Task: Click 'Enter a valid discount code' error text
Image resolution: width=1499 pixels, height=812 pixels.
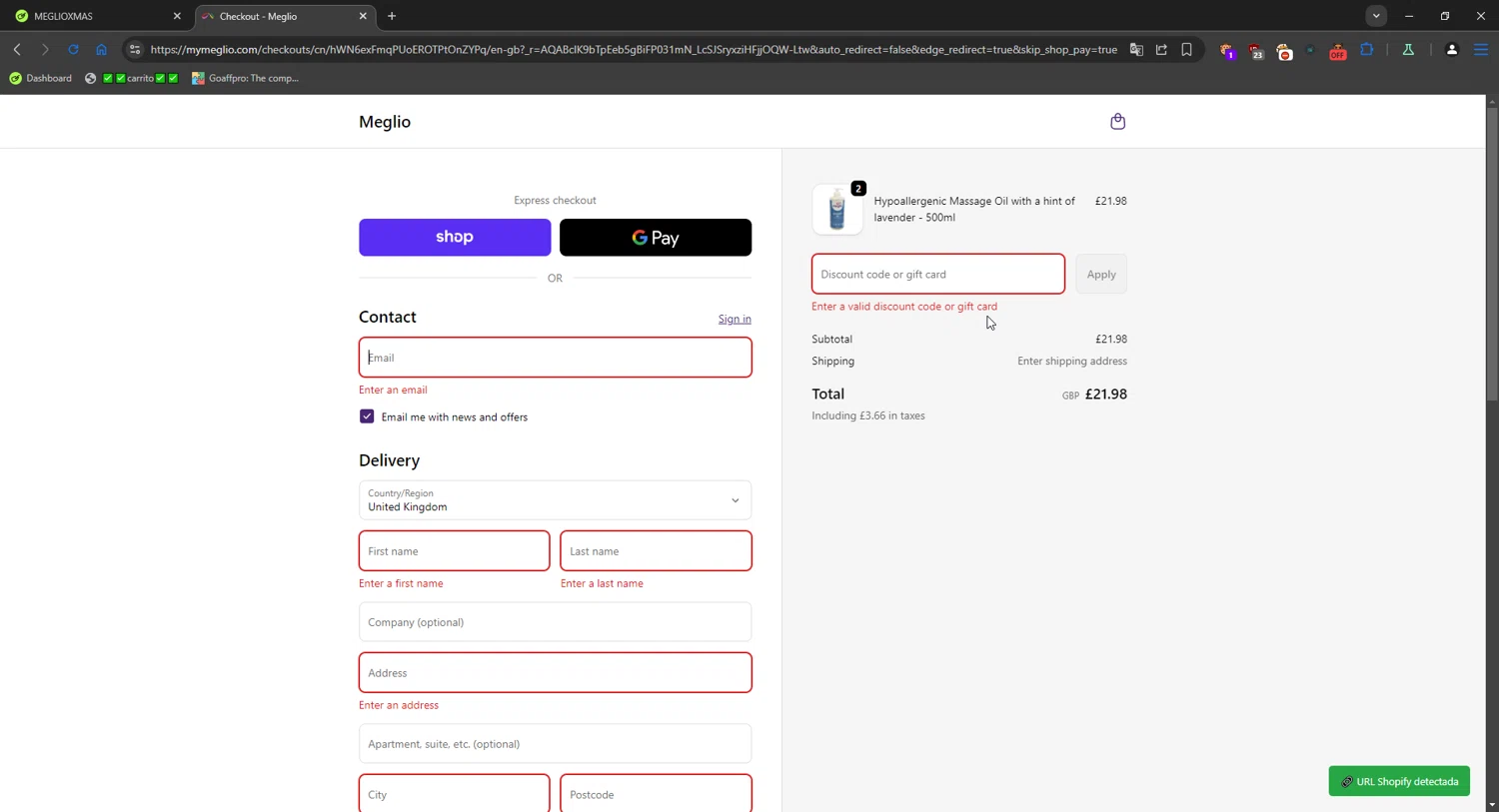Action: coord(904,307)
